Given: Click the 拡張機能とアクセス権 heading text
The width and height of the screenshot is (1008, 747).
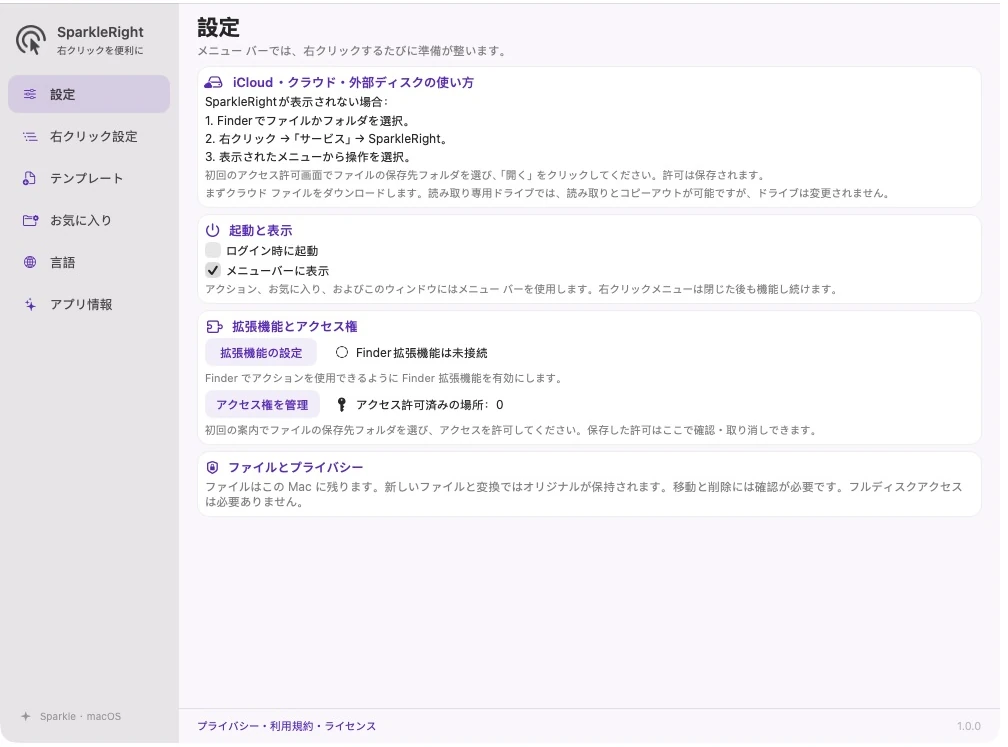Looking at the screenshot, I should tap(294, 327).
